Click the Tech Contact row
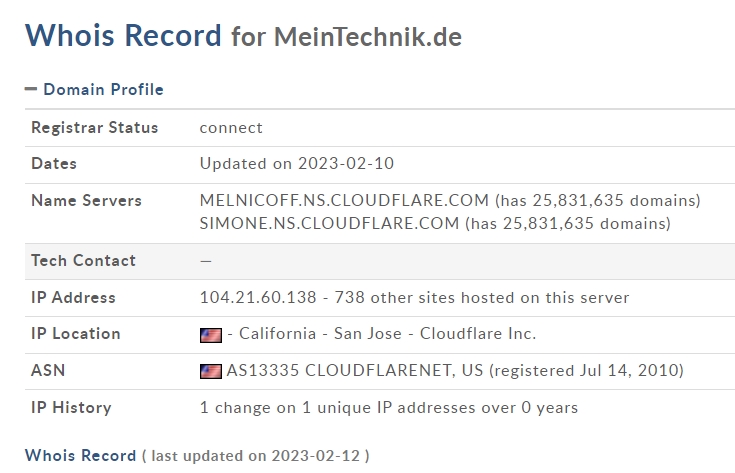Screen dimensions: 735x473 380,261
